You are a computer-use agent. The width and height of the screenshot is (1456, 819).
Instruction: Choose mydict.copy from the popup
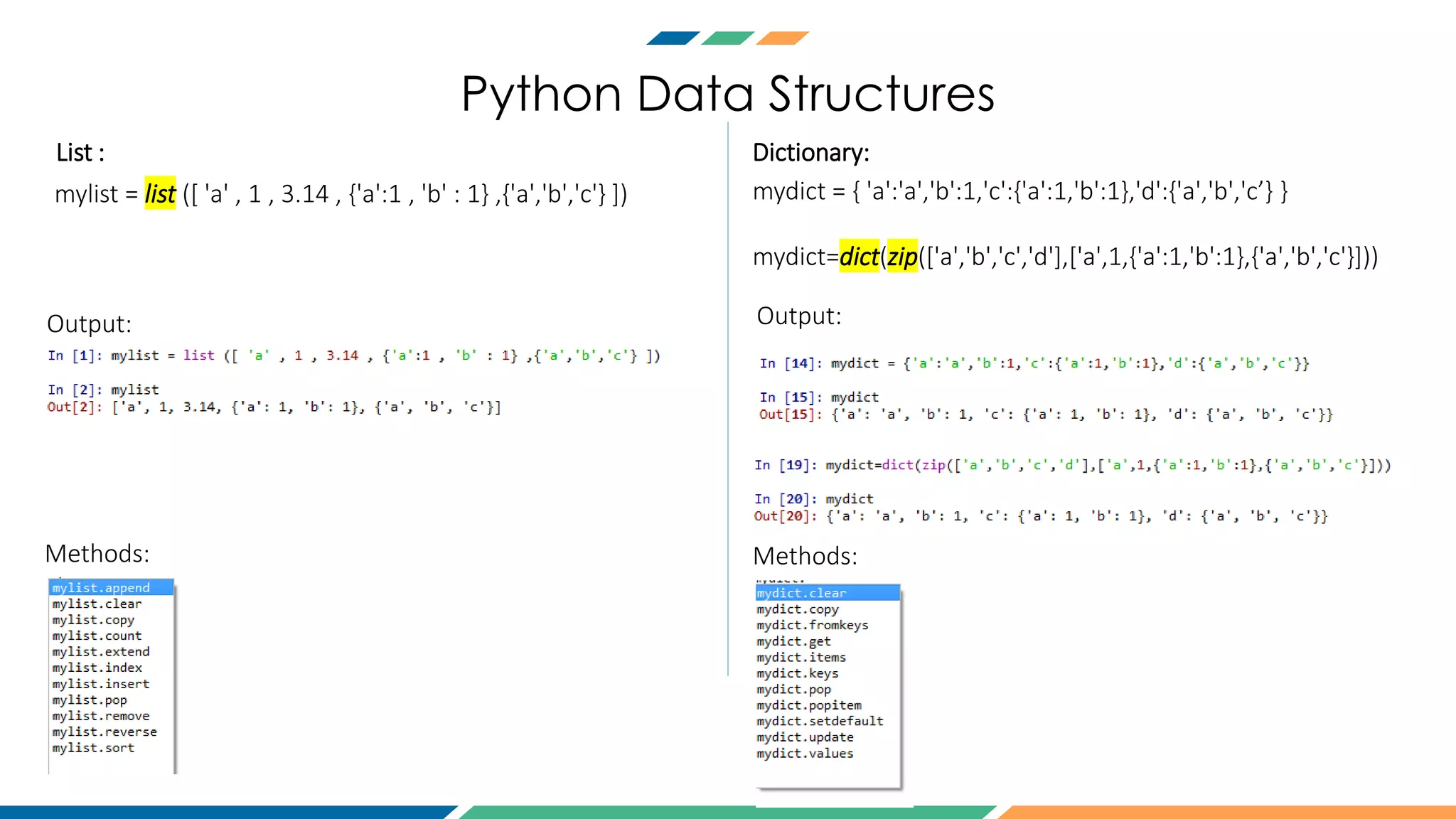pyautogui.click(x=798, y=609)
